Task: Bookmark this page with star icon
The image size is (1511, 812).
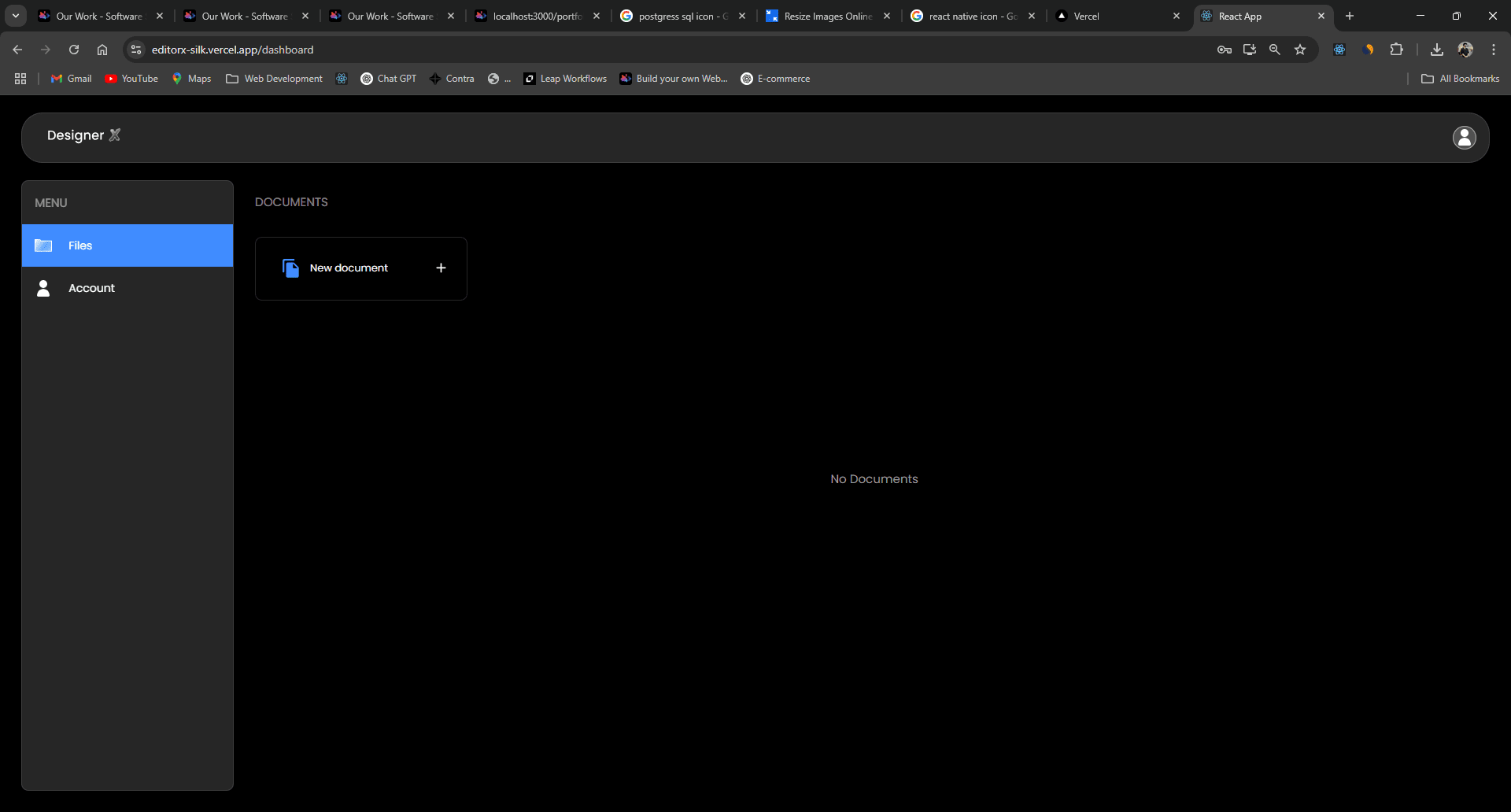Action: point(1300,50)
